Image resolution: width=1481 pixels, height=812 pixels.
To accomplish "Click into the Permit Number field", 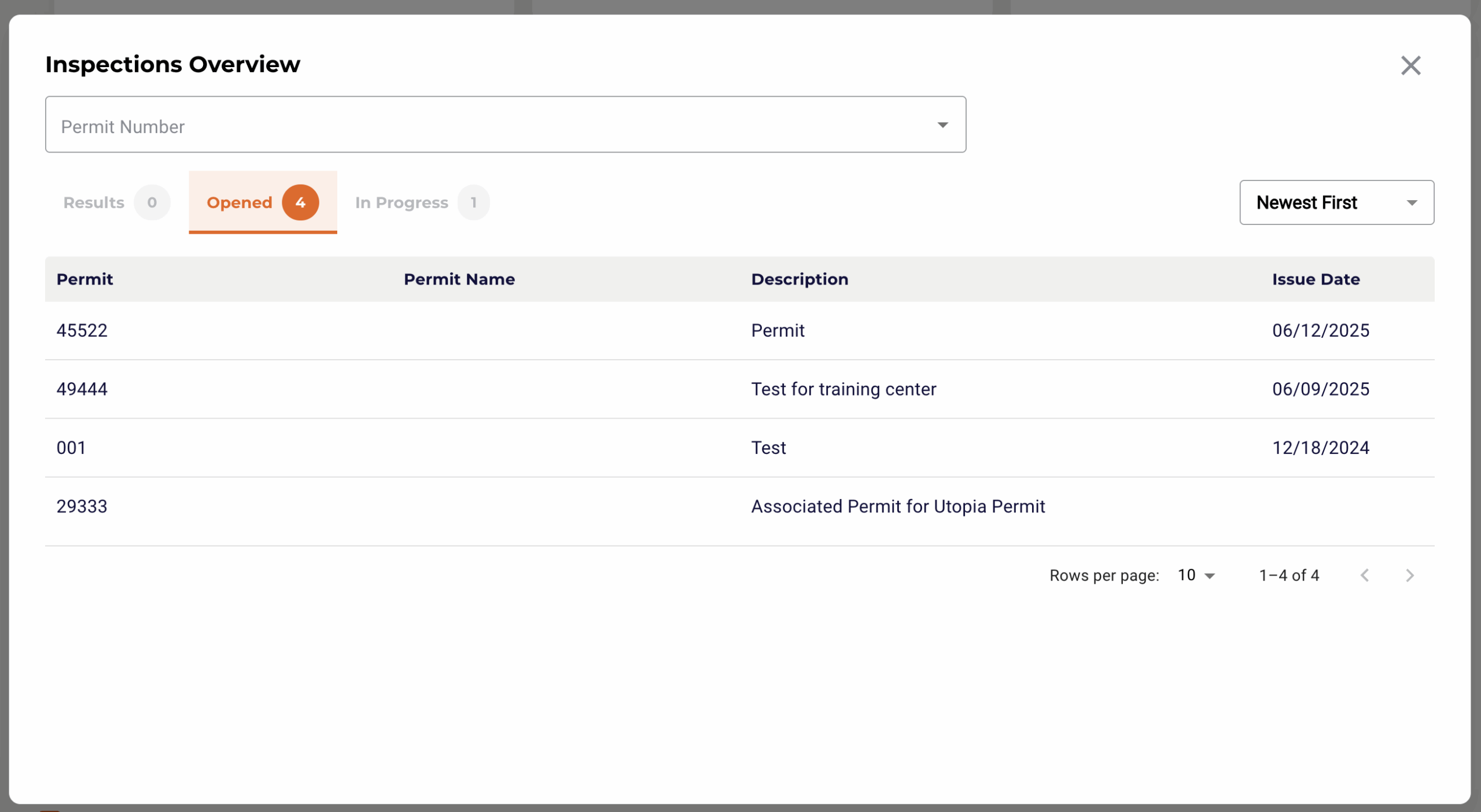I will point(505,124).
